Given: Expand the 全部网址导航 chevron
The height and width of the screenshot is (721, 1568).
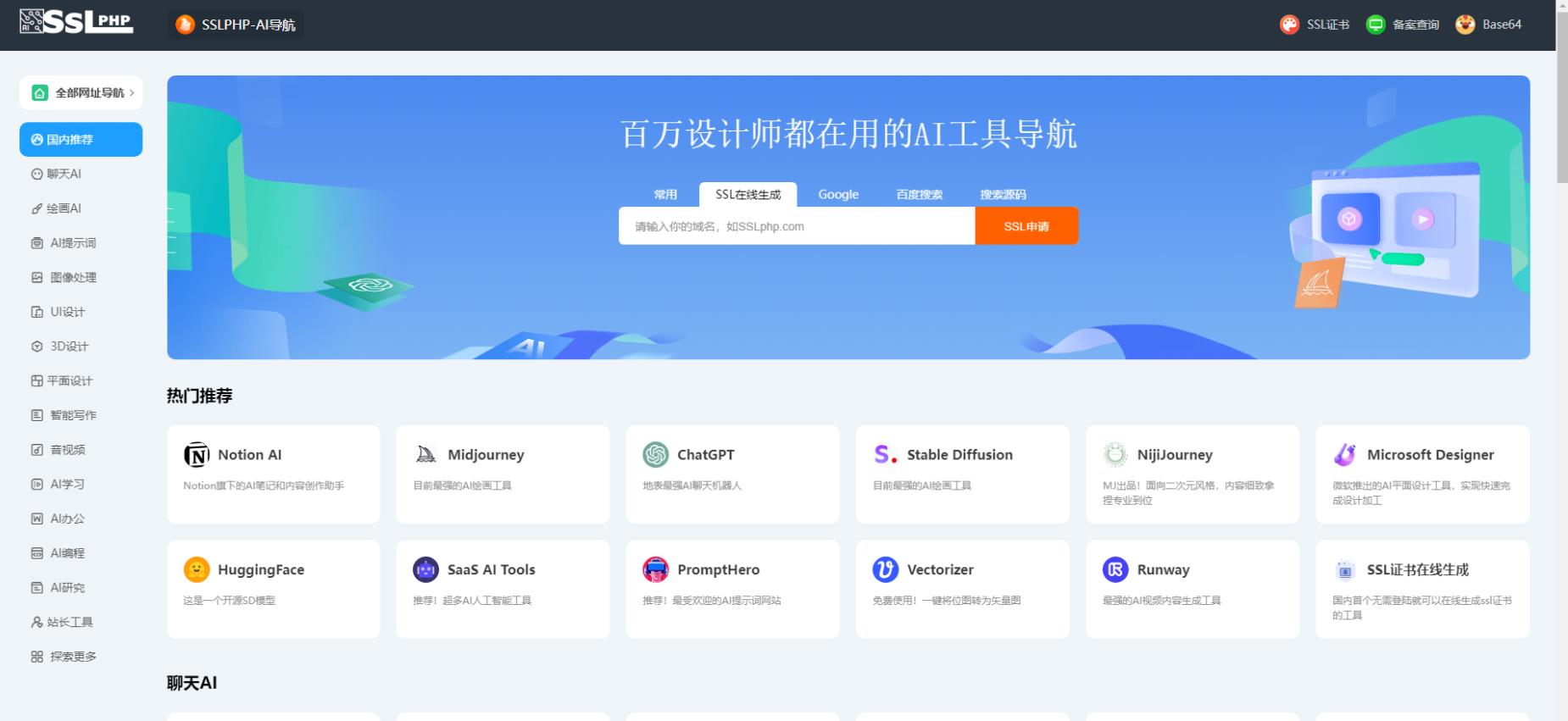Looking at the screenshot, I should point(132,93).
